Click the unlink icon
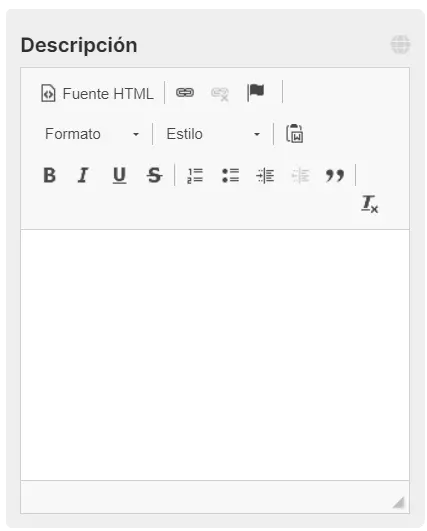 coord(220,94)
